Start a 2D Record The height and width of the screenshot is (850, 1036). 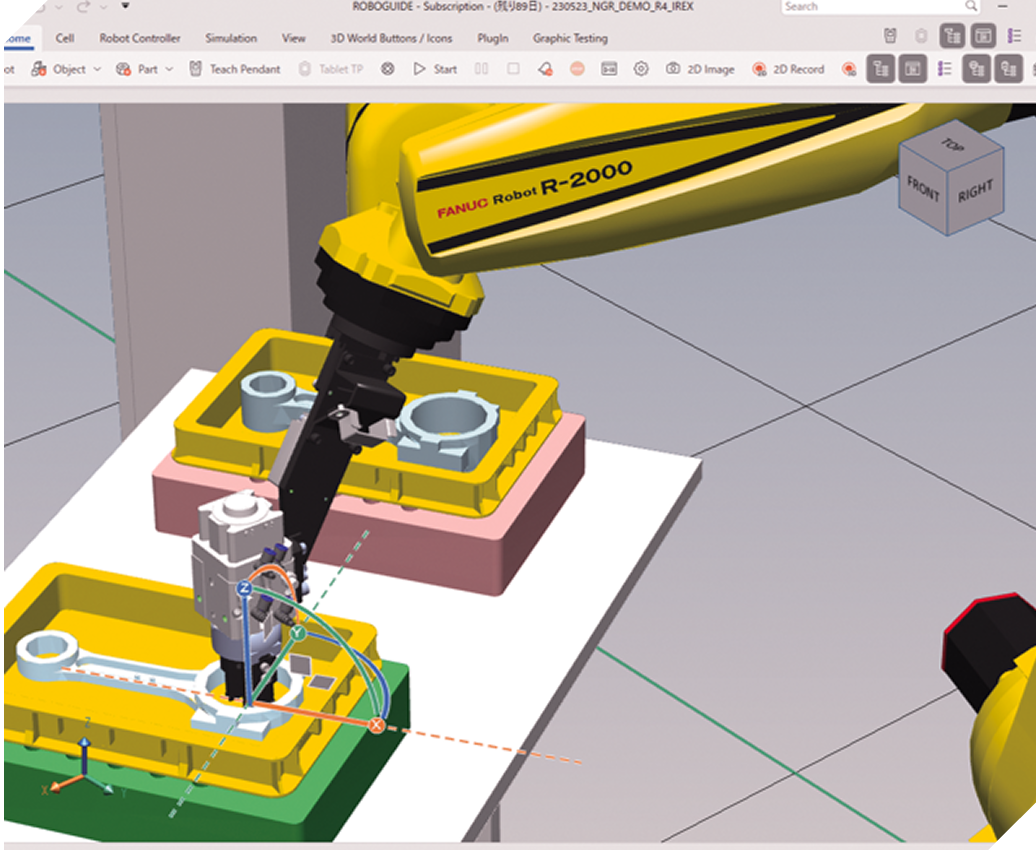[x=788, y=69]
